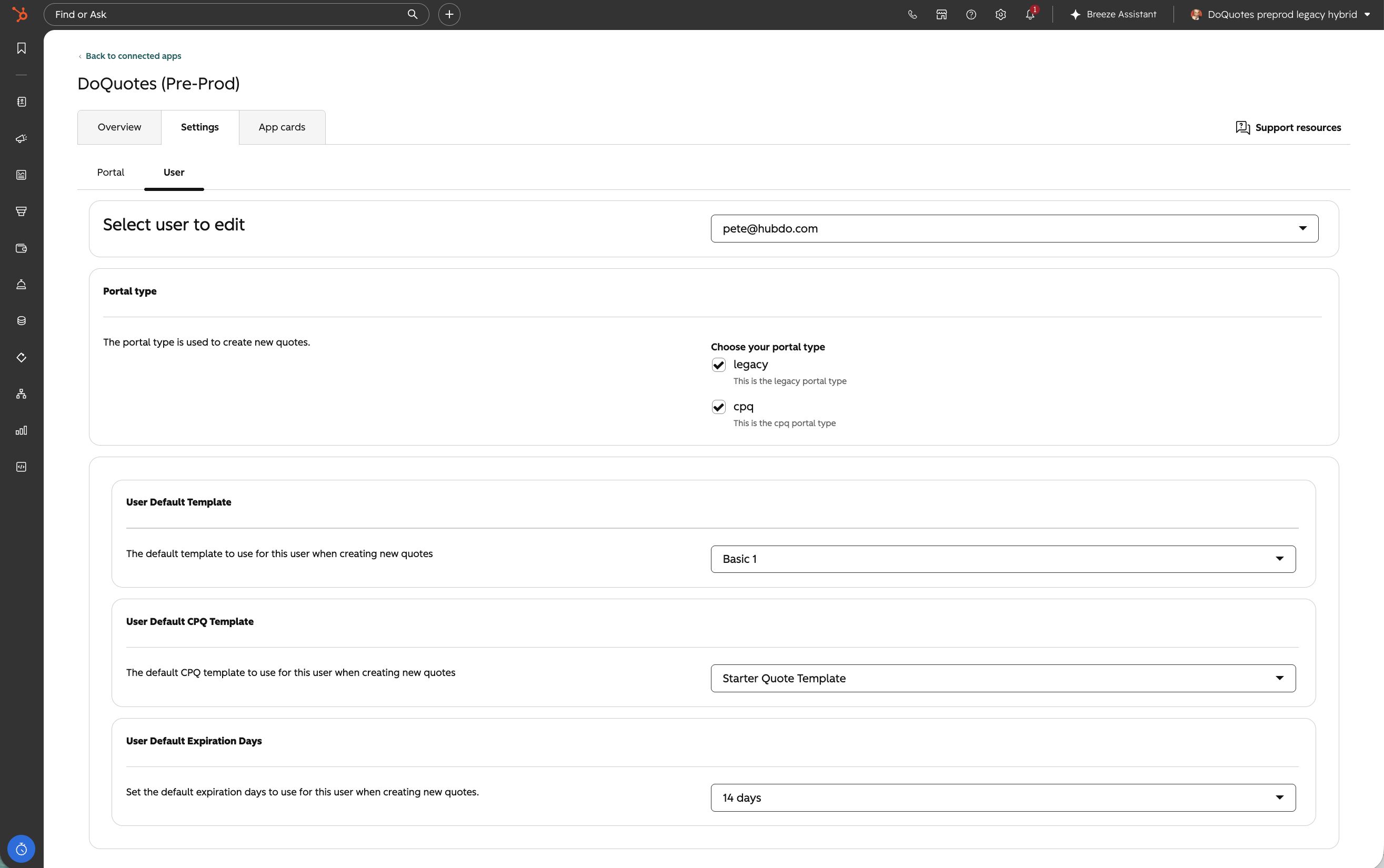The height and width of the screenshot is (868, 1384).
Task: Click the plus create button in top bar
Action: [x=449, y=14]
